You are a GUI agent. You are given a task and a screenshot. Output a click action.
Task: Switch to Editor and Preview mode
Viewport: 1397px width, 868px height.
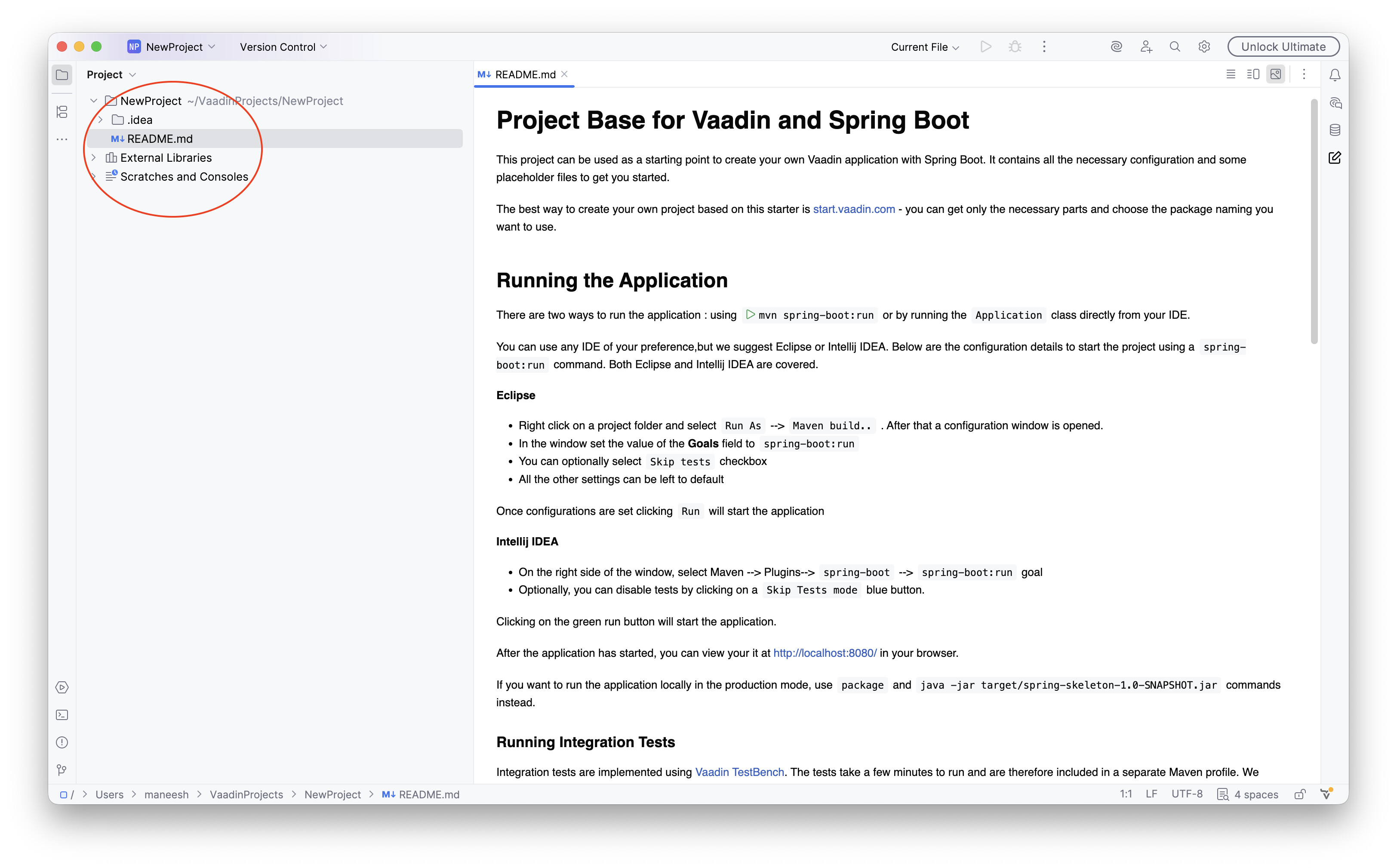point(1253,75)
